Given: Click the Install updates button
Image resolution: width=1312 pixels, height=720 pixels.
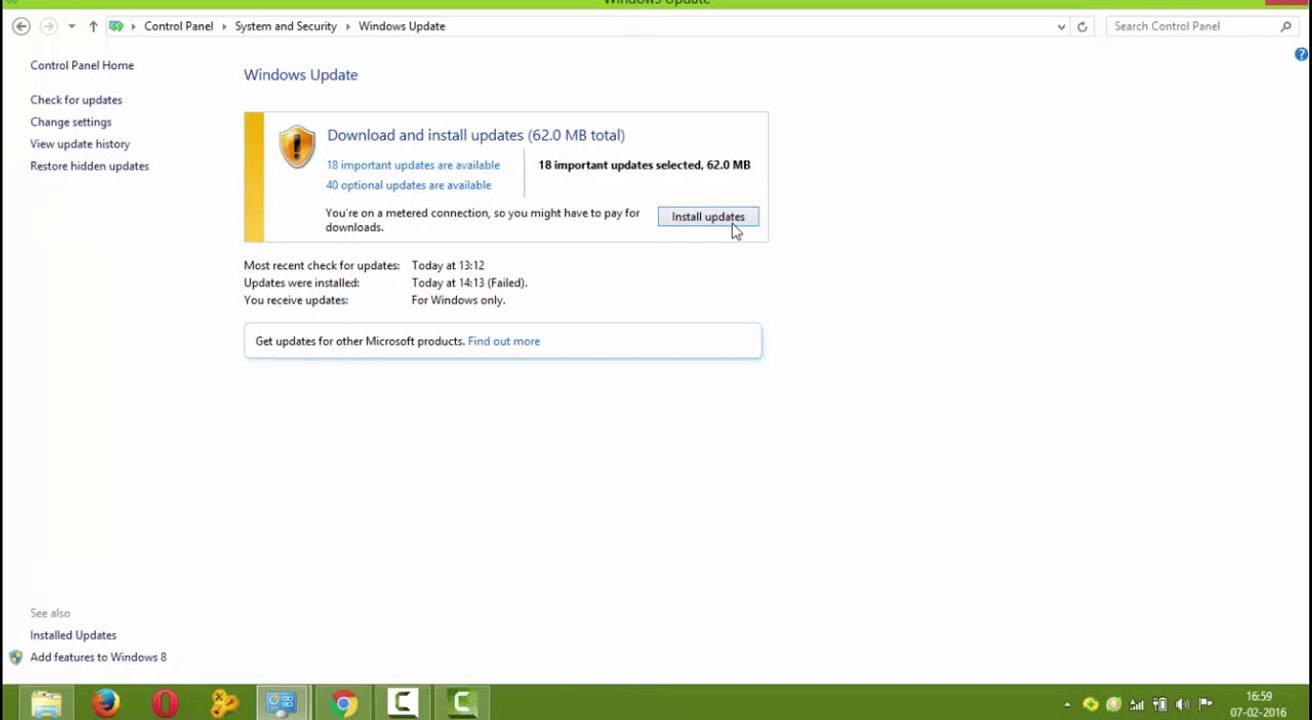Looking at the screenshot, I should [708, 217].
